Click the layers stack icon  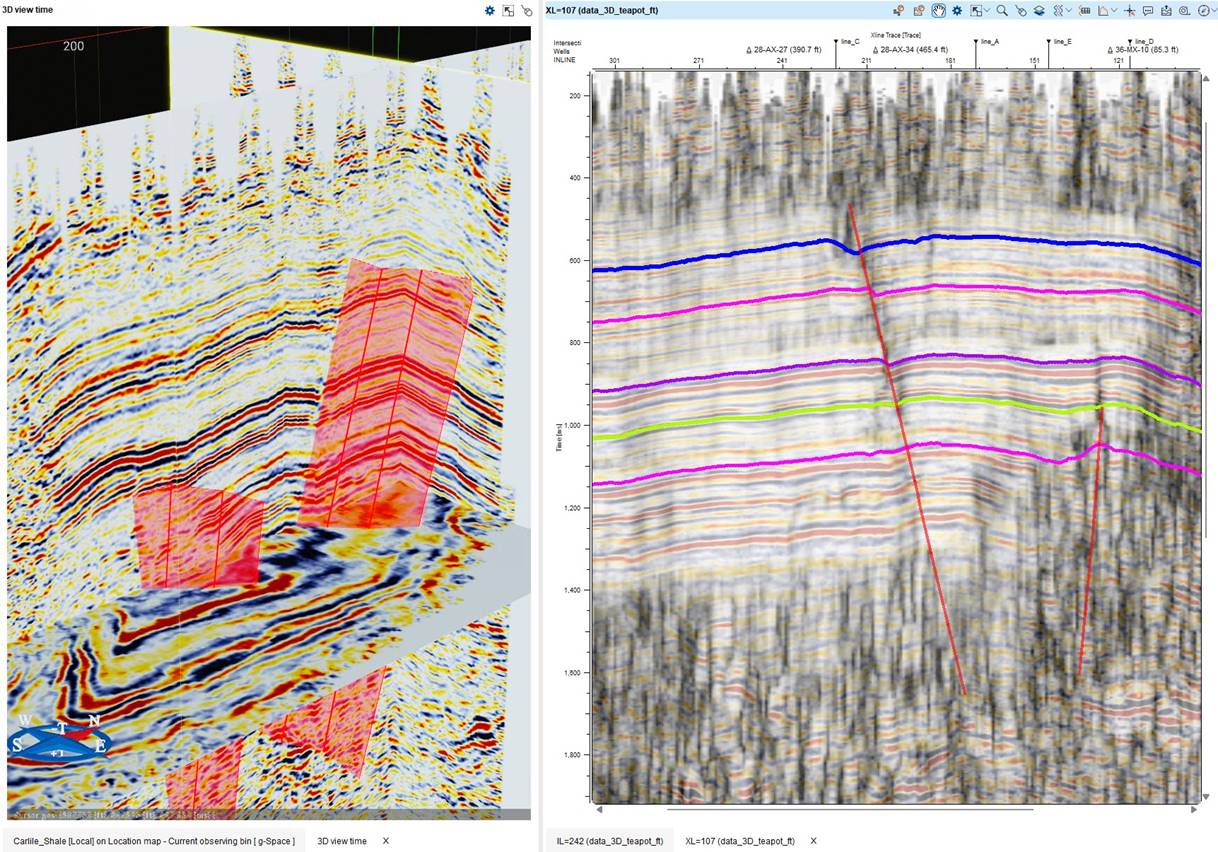click(1039, 10)
